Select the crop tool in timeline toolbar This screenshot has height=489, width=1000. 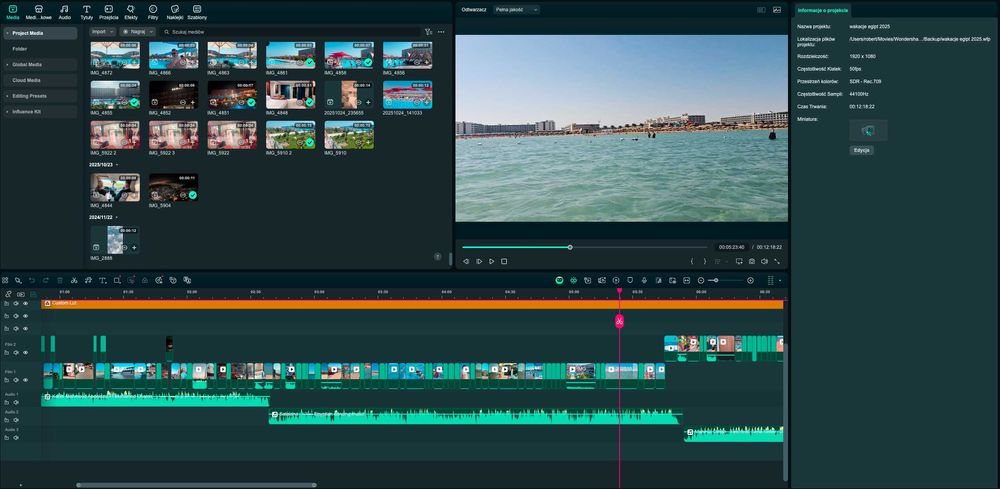[x=117, y=280]
